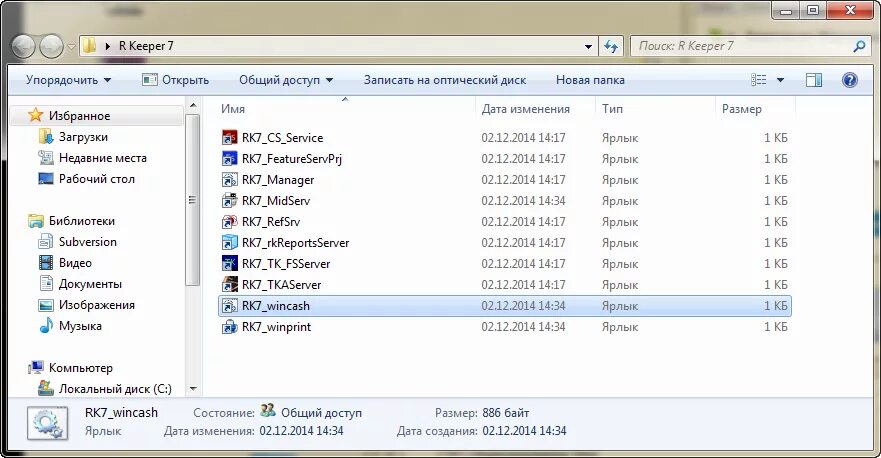The width and height of the screenshot is (881, 458).
Task: Click the RK7_MidServ shortcut icon
Action: tap(229, 201)
